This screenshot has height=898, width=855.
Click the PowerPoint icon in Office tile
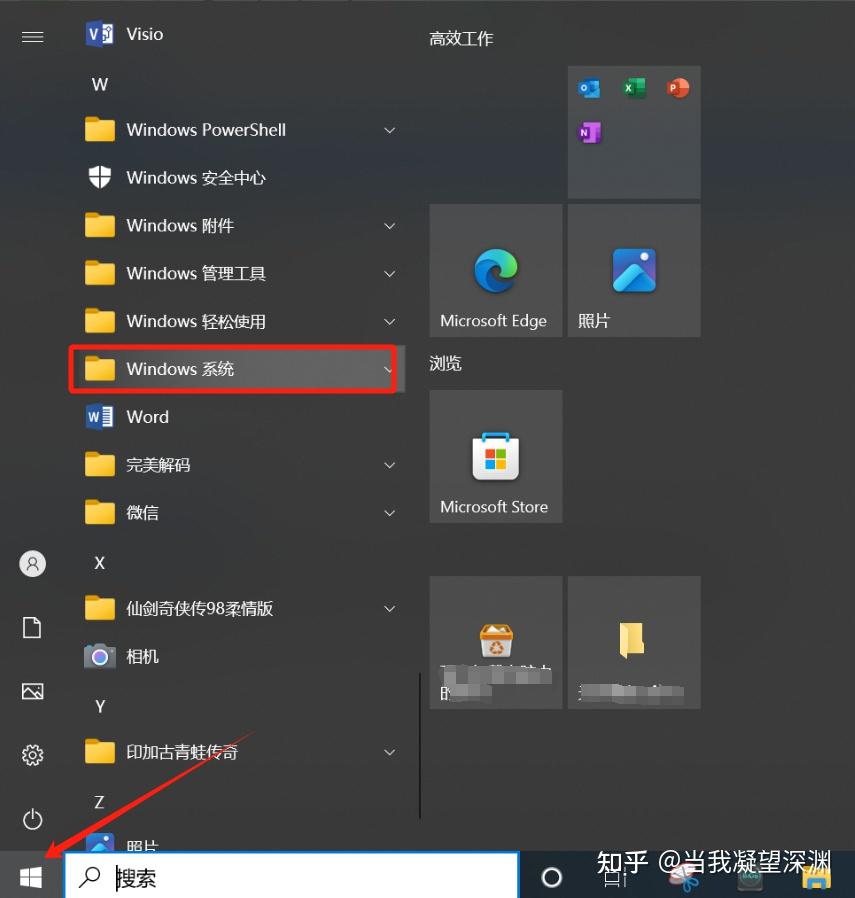(678, 88)
